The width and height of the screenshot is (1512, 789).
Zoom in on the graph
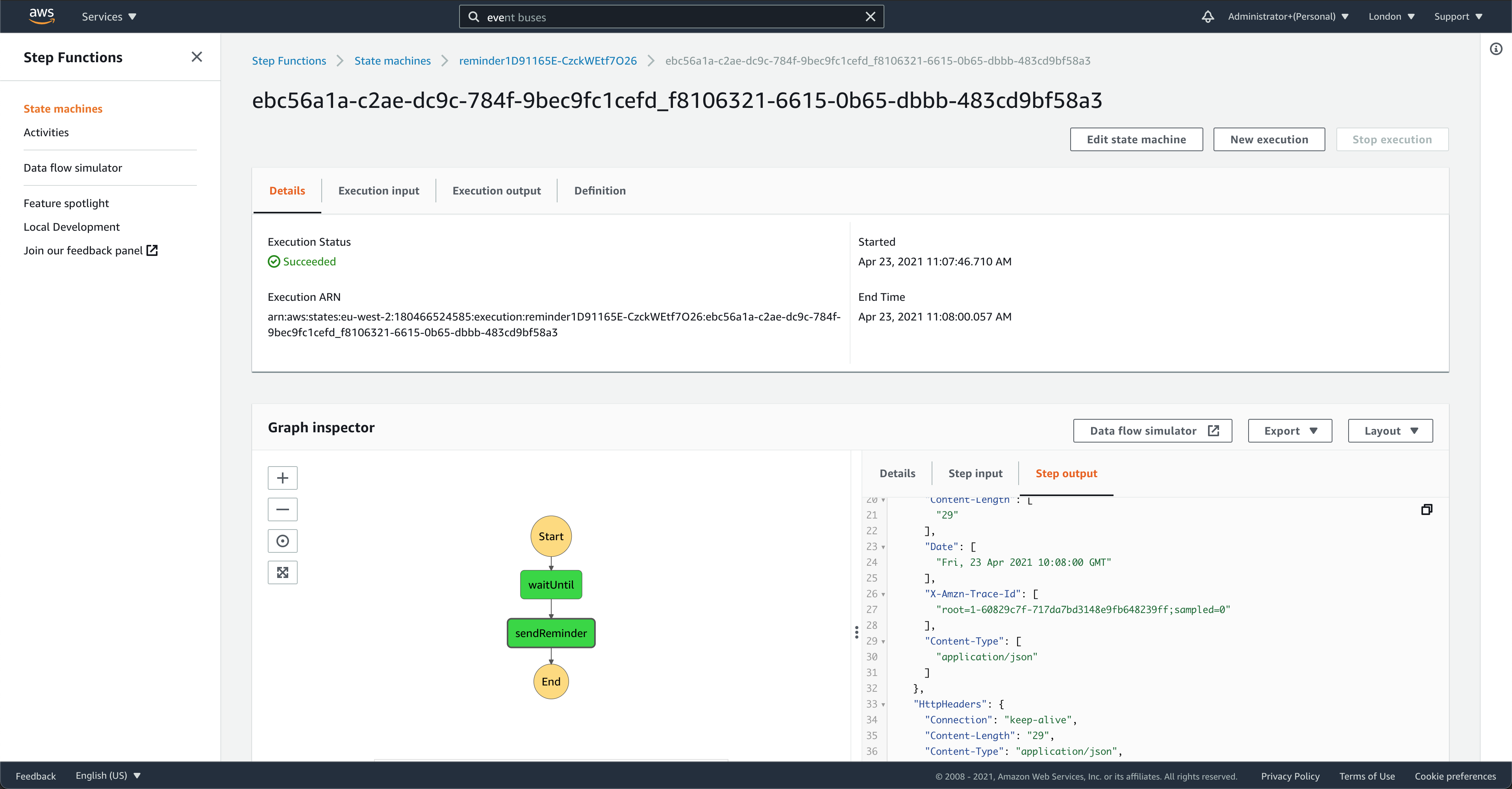tap(282, 478)
